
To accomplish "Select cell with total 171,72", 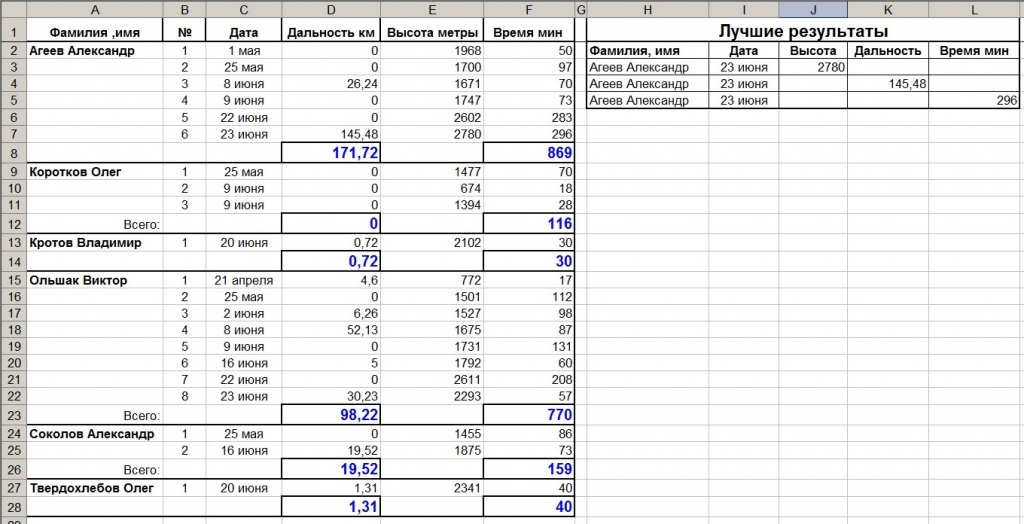I will 331,153.
